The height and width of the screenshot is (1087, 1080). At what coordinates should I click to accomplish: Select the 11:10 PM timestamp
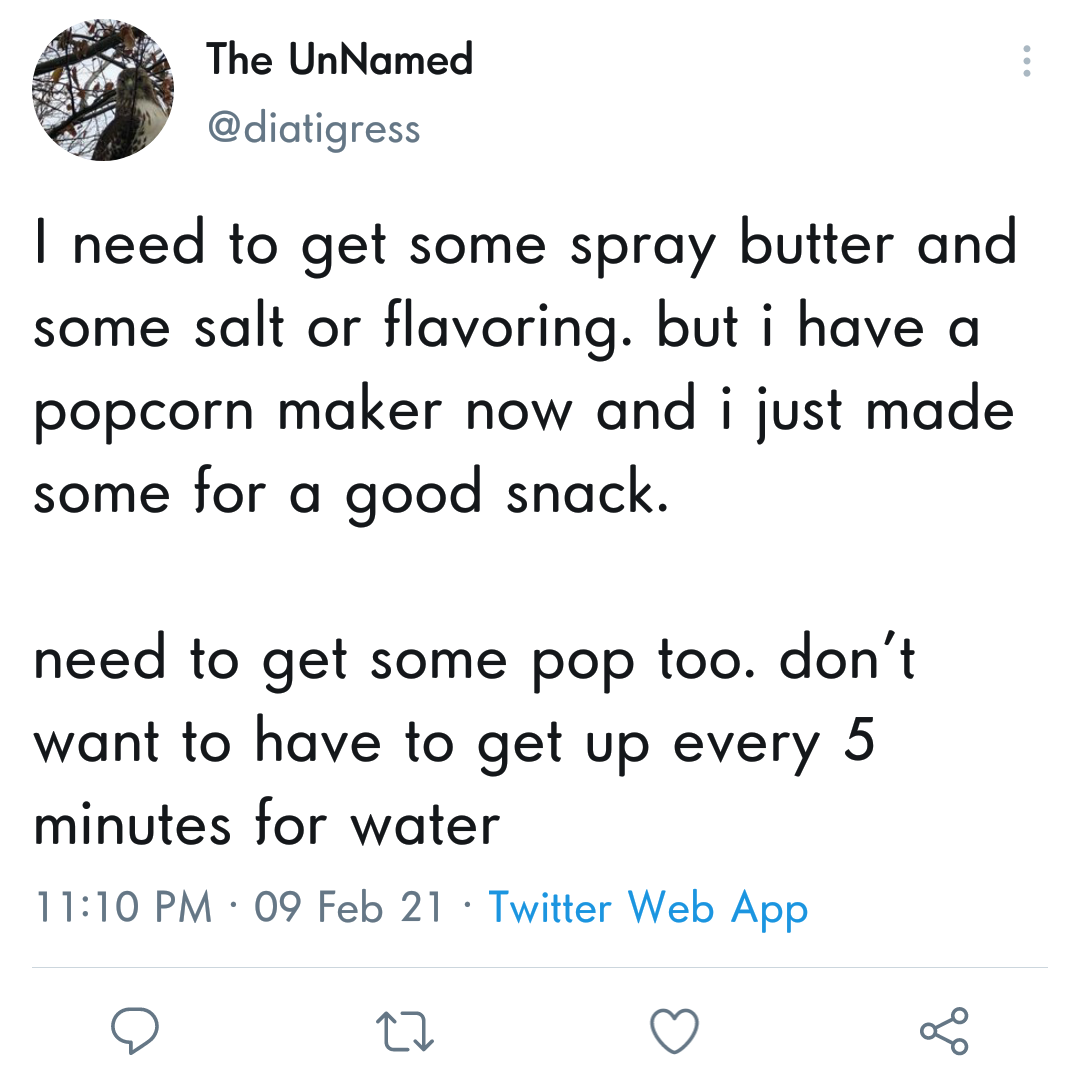pos(123,907)
